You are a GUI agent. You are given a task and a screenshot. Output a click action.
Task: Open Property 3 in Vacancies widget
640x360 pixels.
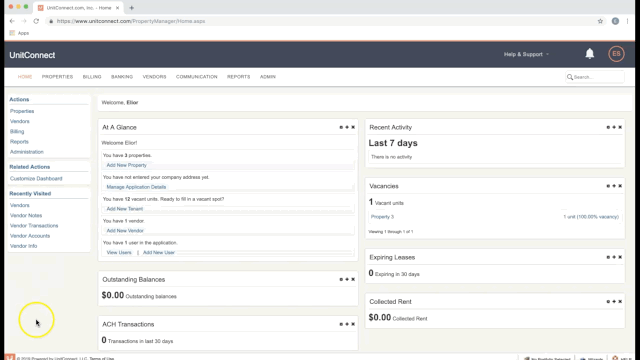coord(382,217)
